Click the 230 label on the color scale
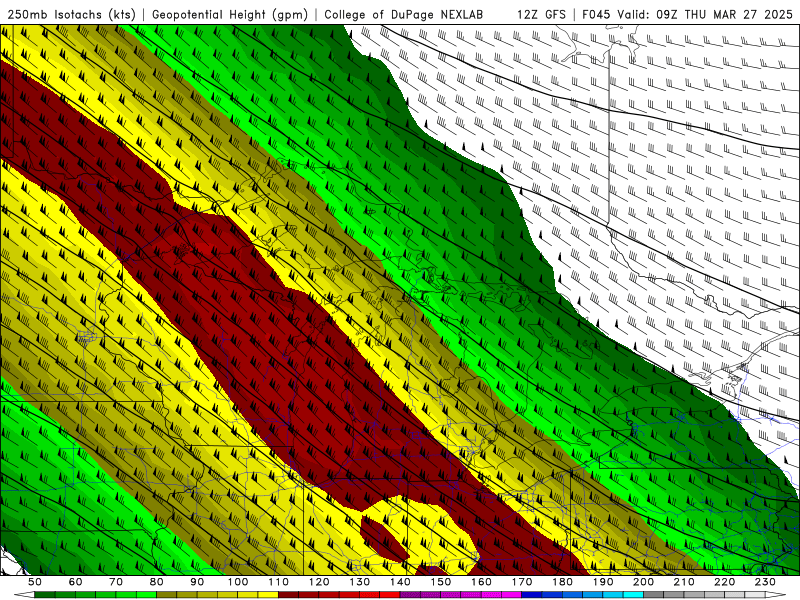The width and height of the screenshot is (800, 600). click(x=765, y=582)
